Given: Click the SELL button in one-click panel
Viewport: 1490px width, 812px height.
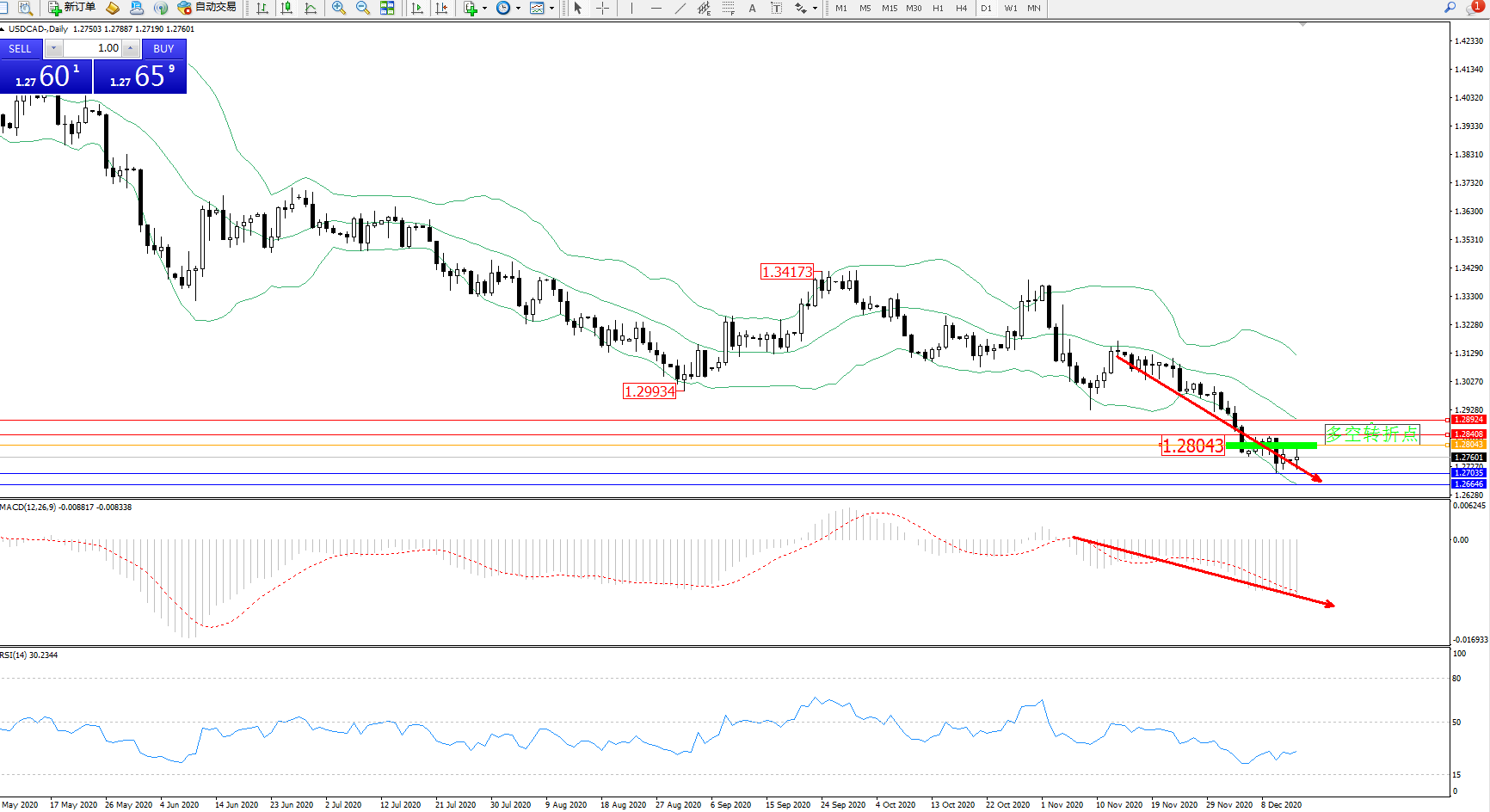Looking at the screenshot, I should [20, 48].
